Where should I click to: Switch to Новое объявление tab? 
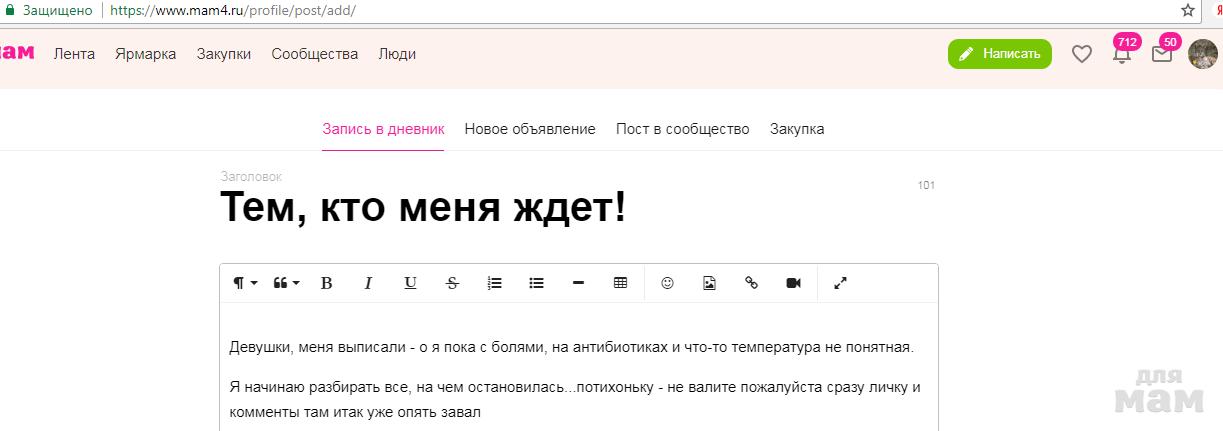pos(530,129)
